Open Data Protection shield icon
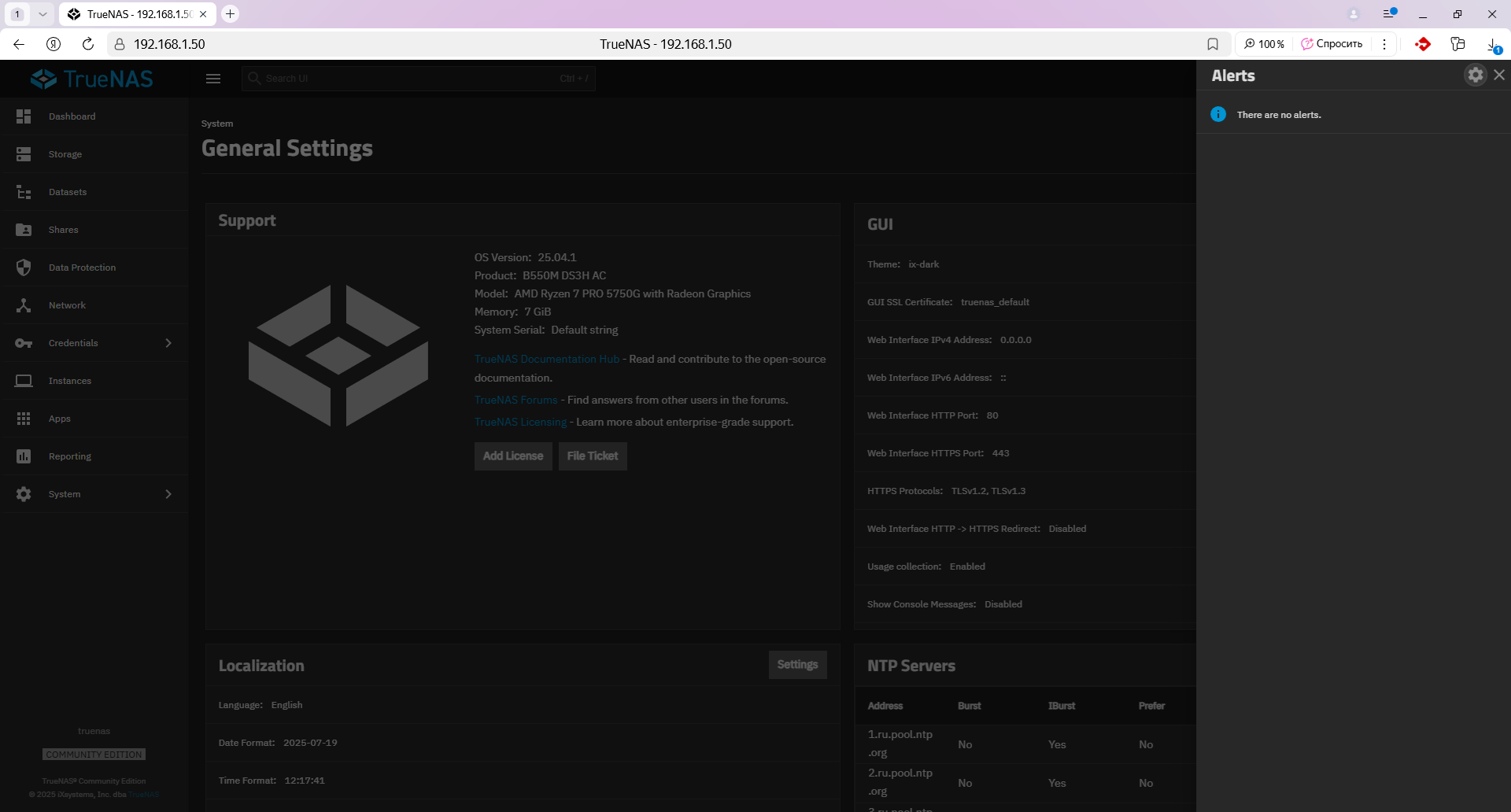Image resolution: width=1511 pixels, height=812 pixels. coord(24,268)
